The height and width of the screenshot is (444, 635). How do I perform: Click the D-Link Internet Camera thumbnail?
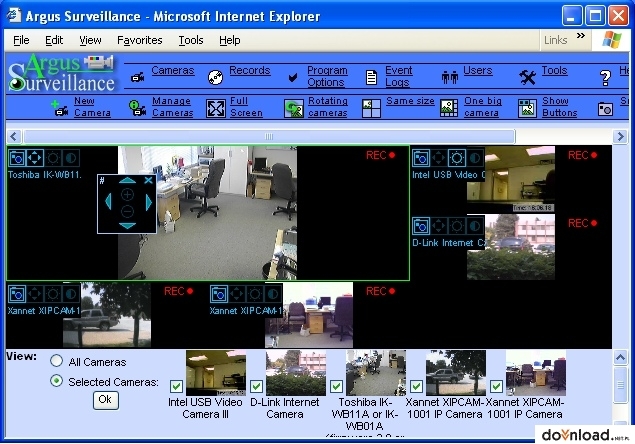point(296,373)
